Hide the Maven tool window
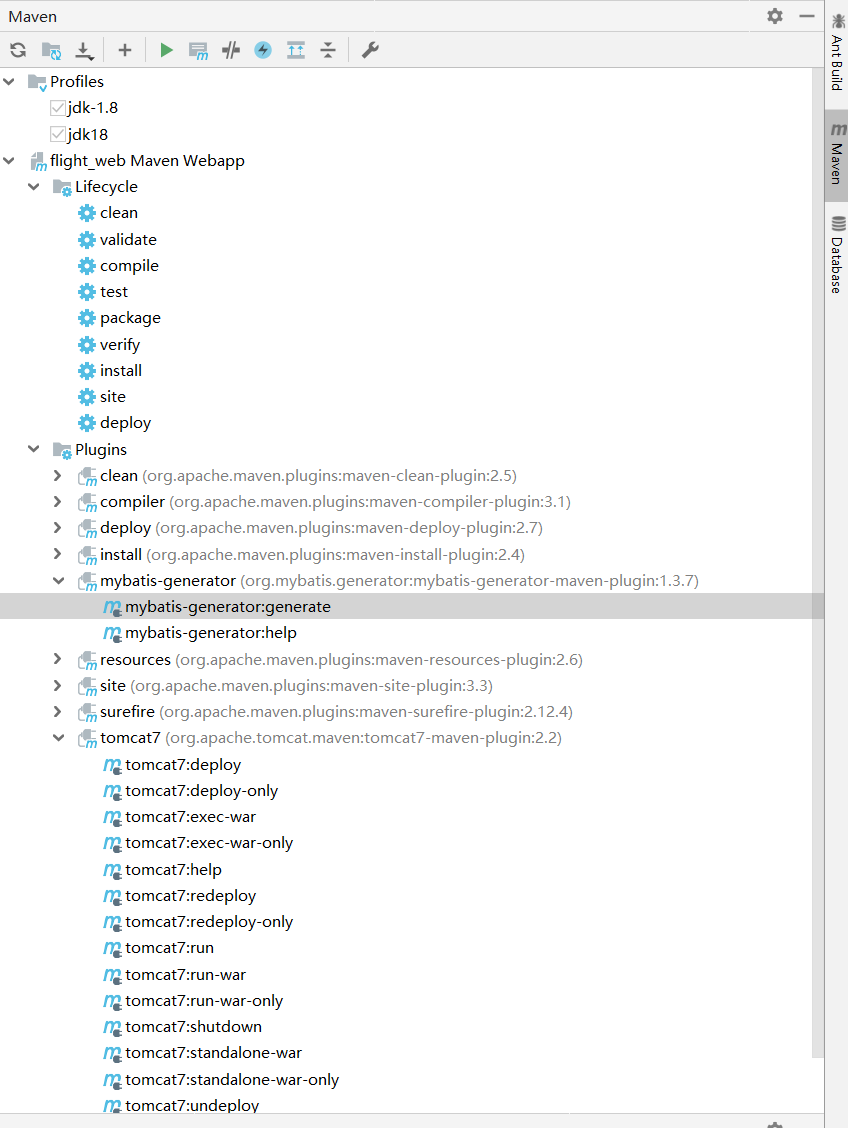Screen dimensions: 848x1128 (x=807, y=16)
